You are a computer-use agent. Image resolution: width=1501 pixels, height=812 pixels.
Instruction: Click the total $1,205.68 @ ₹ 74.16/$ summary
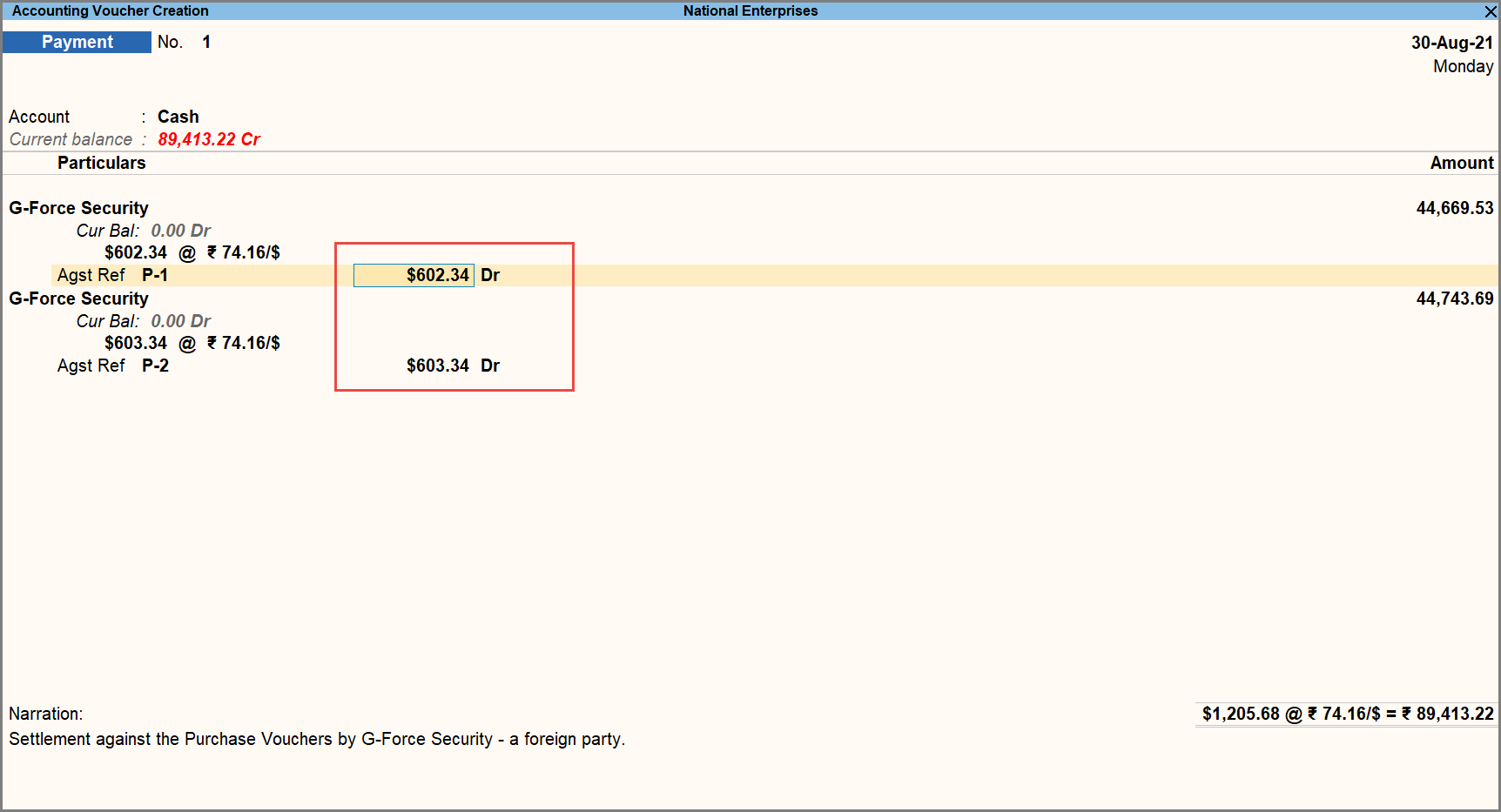[x=1347, y=714]
